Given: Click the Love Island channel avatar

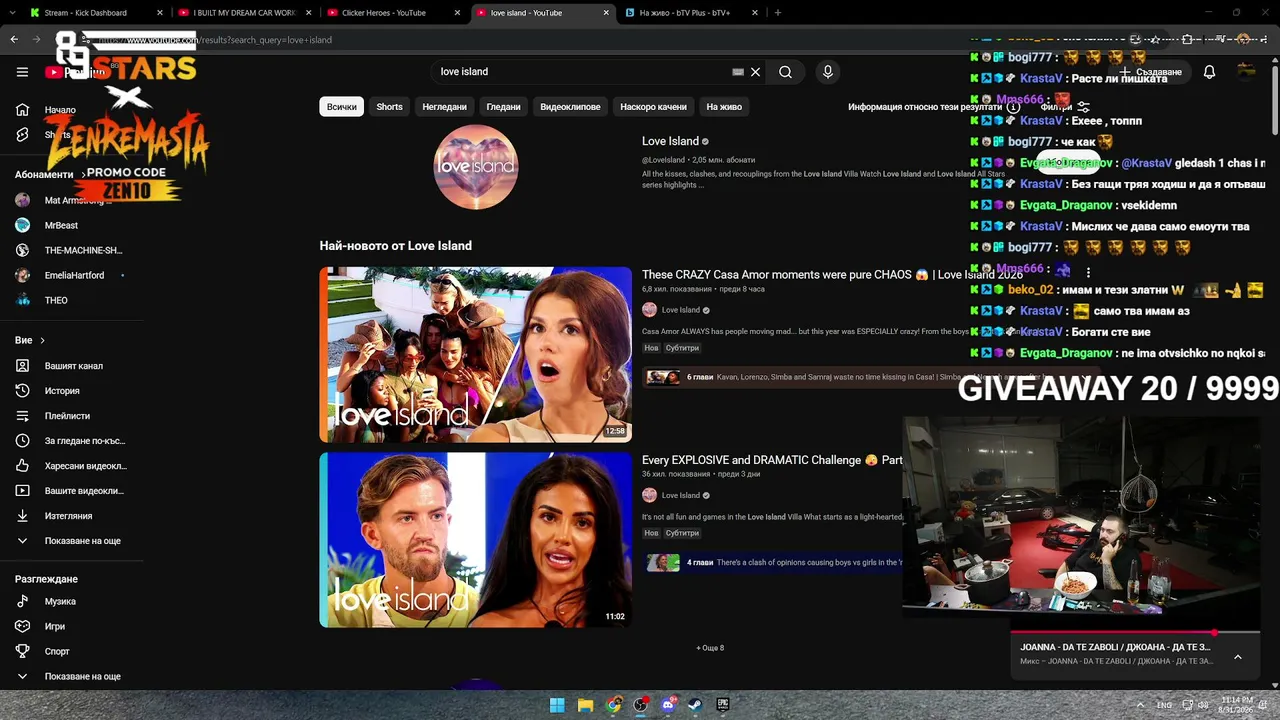Looking at the screenshot, I should [475, 167].
